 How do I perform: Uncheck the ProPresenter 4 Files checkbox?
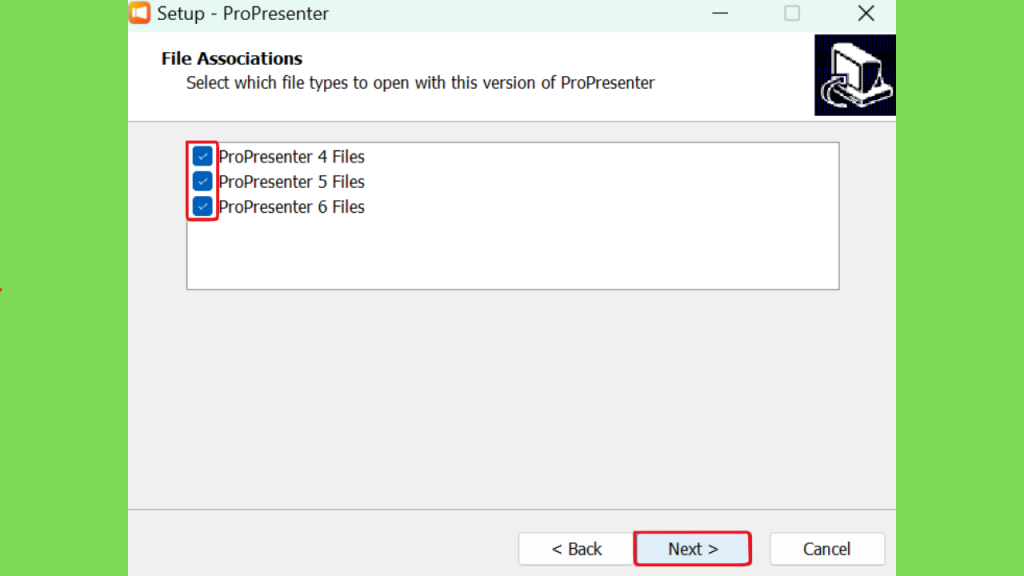[x=202, y=156]
